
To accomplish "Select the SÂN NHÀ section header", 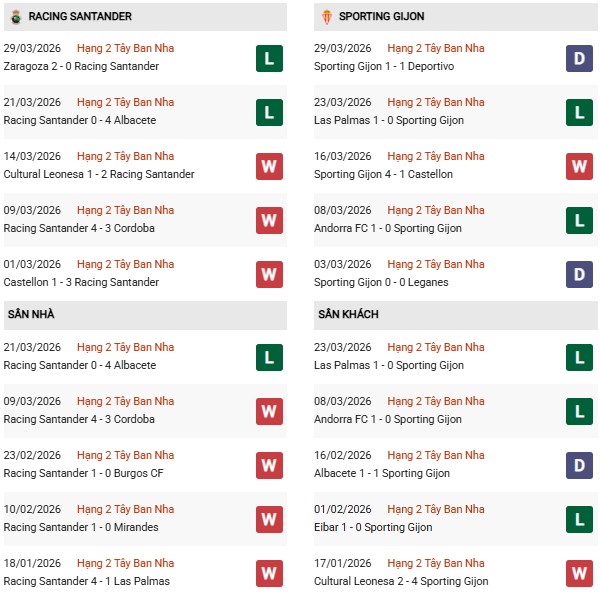I will click(x=31, y=314).
